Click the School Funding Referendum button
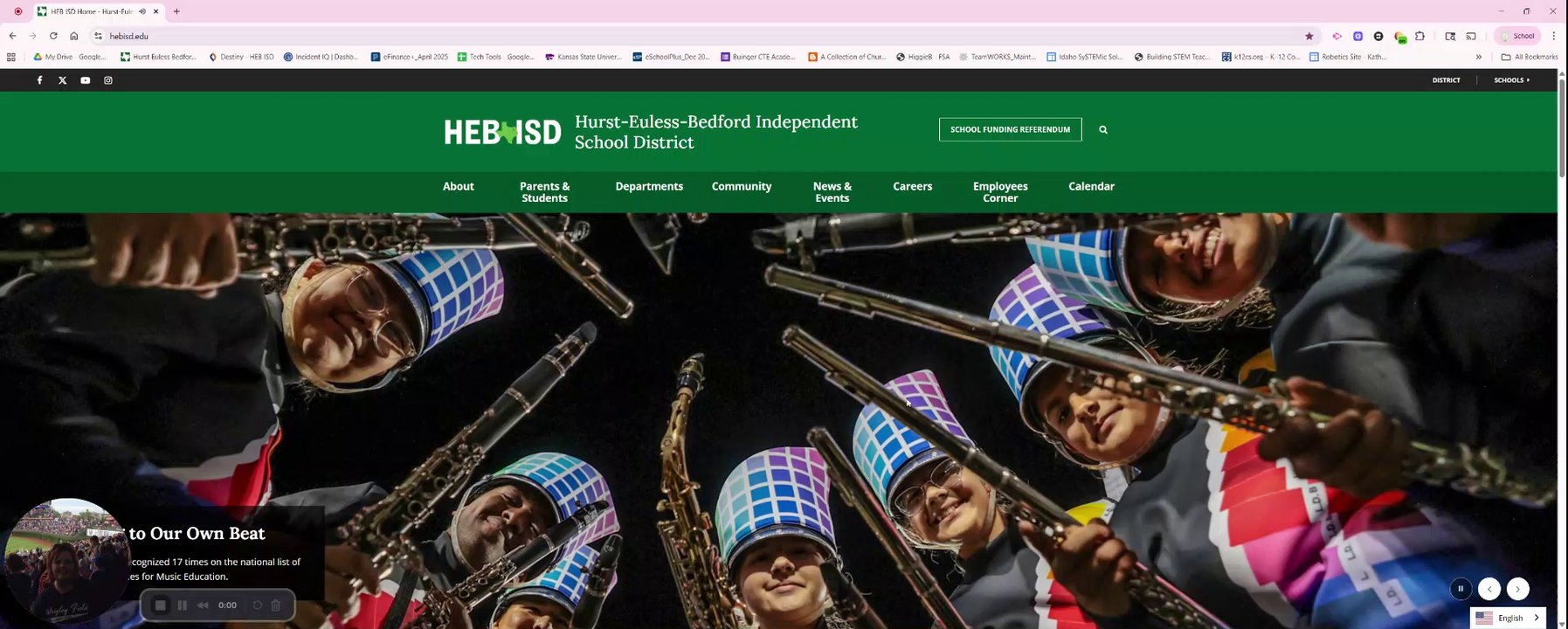The width and height of the screenshot is (1568, 629). pos(1010,129)
